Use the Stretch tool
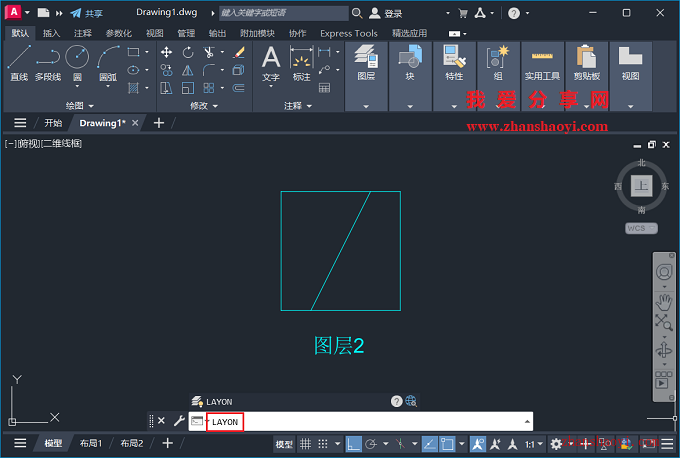 (166, 88)
